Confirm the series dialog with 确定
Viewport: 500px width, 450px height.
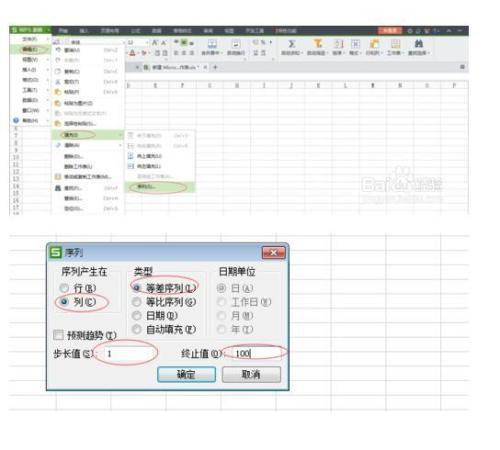pos(186,374)
